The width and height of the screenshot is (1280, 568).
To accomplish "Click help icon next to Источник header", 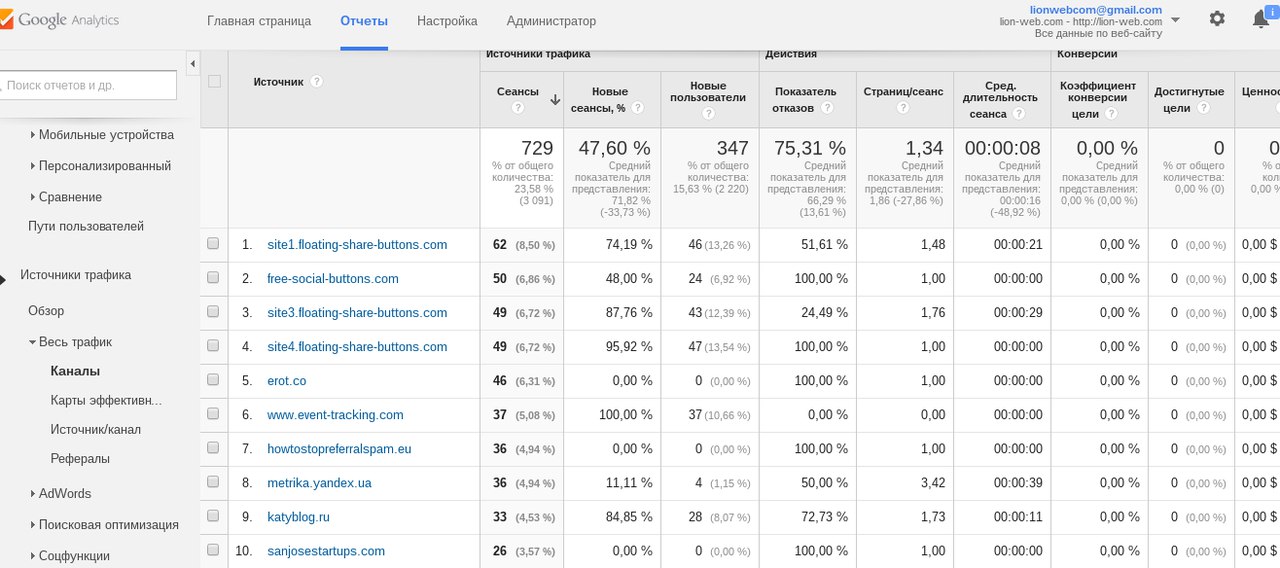I will (x=317, y=82).
